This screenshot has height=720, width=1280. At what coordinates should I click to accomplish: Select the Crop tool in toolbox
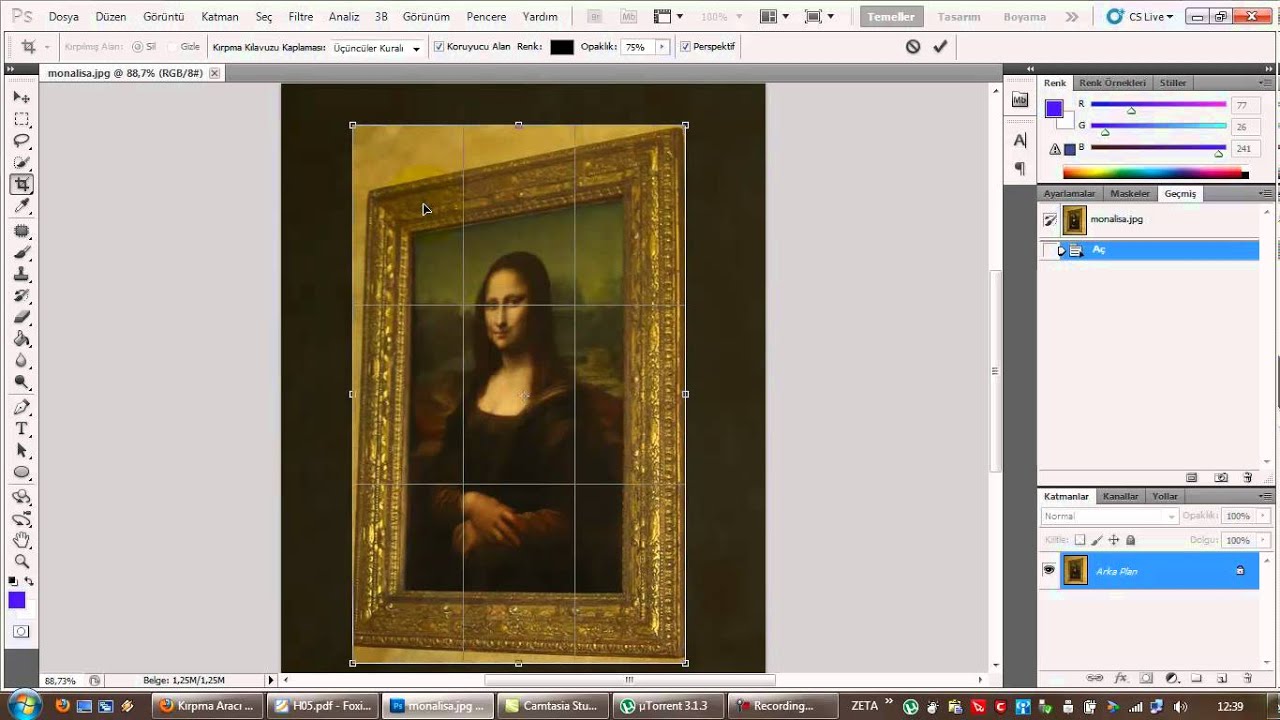tap(21, 184)
